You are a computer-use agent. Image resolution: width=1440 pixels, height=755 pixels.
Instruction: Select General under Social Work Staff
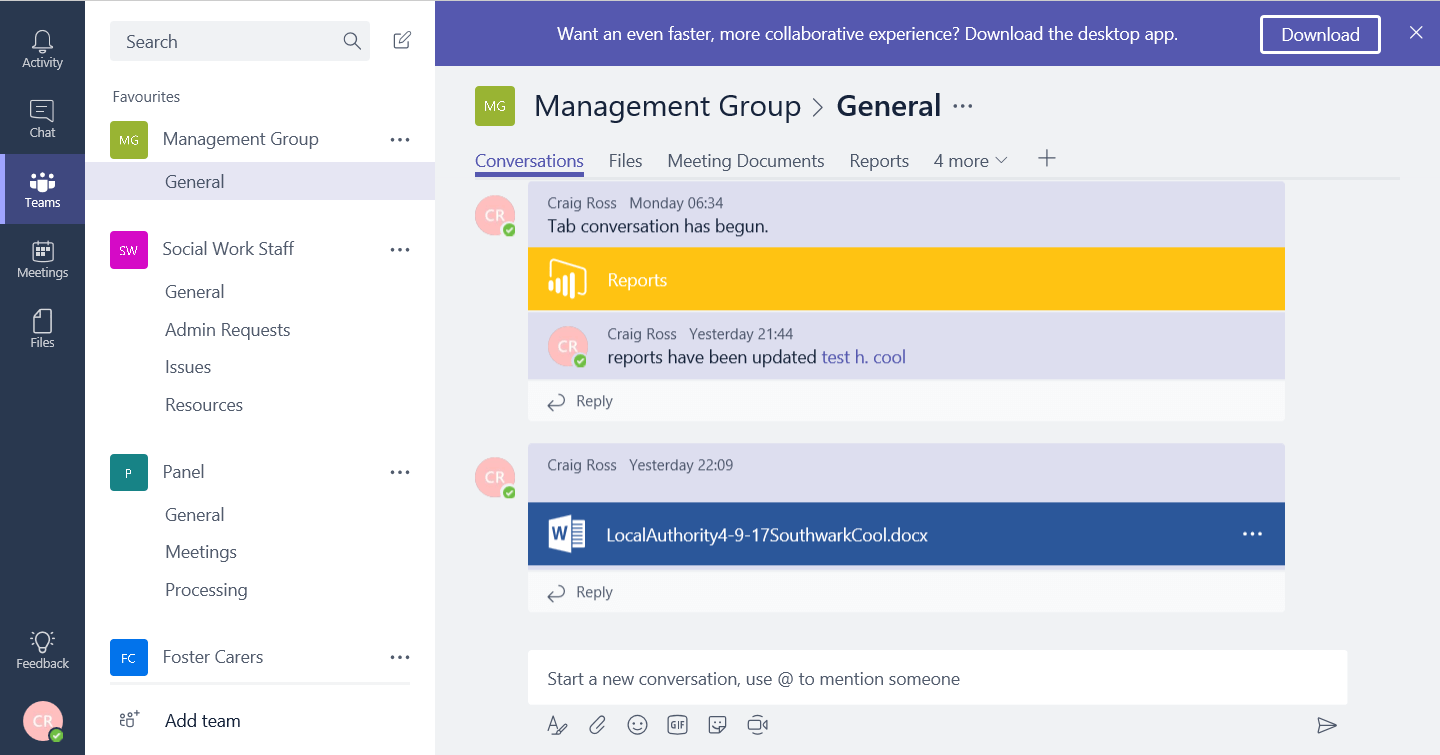194,292
